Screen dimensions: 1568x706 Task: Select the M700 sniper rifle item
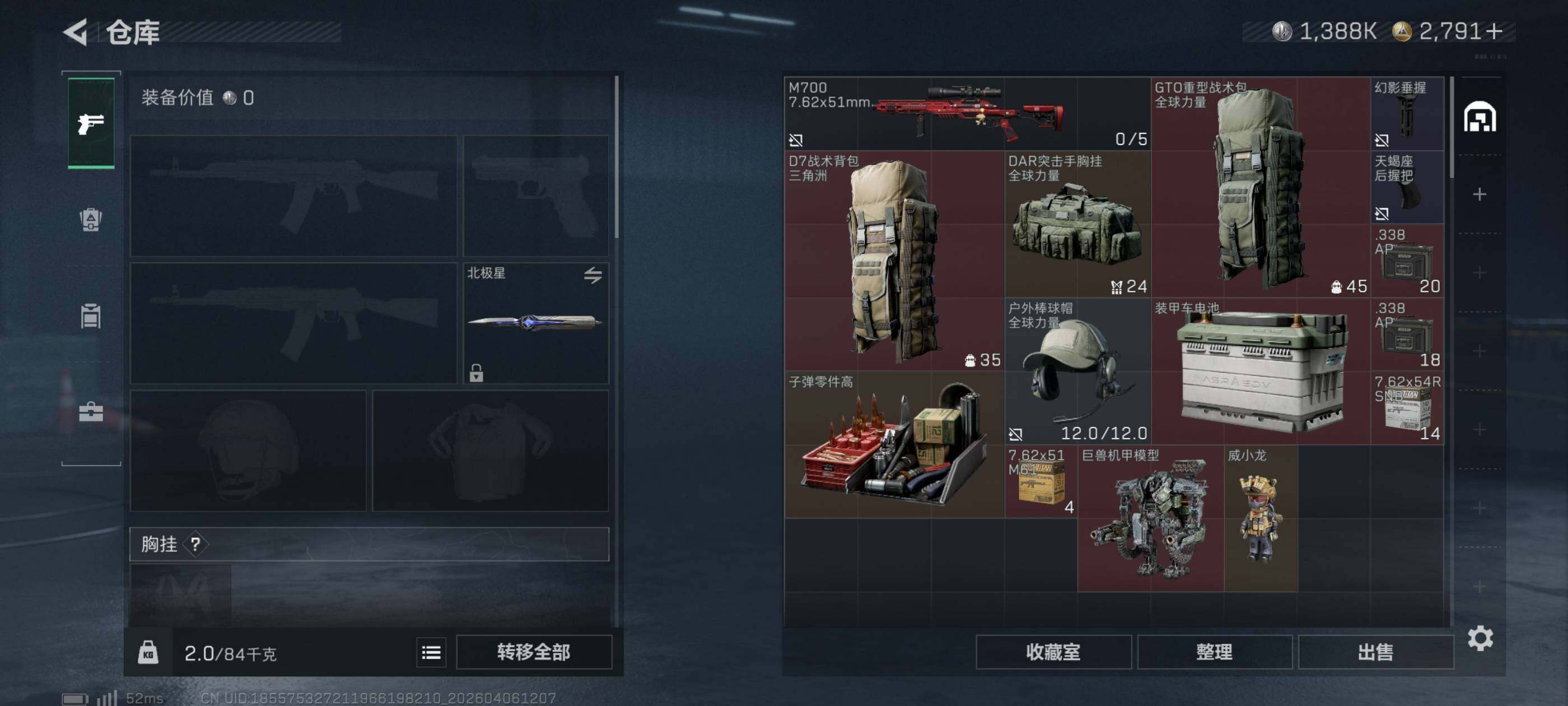968,113
